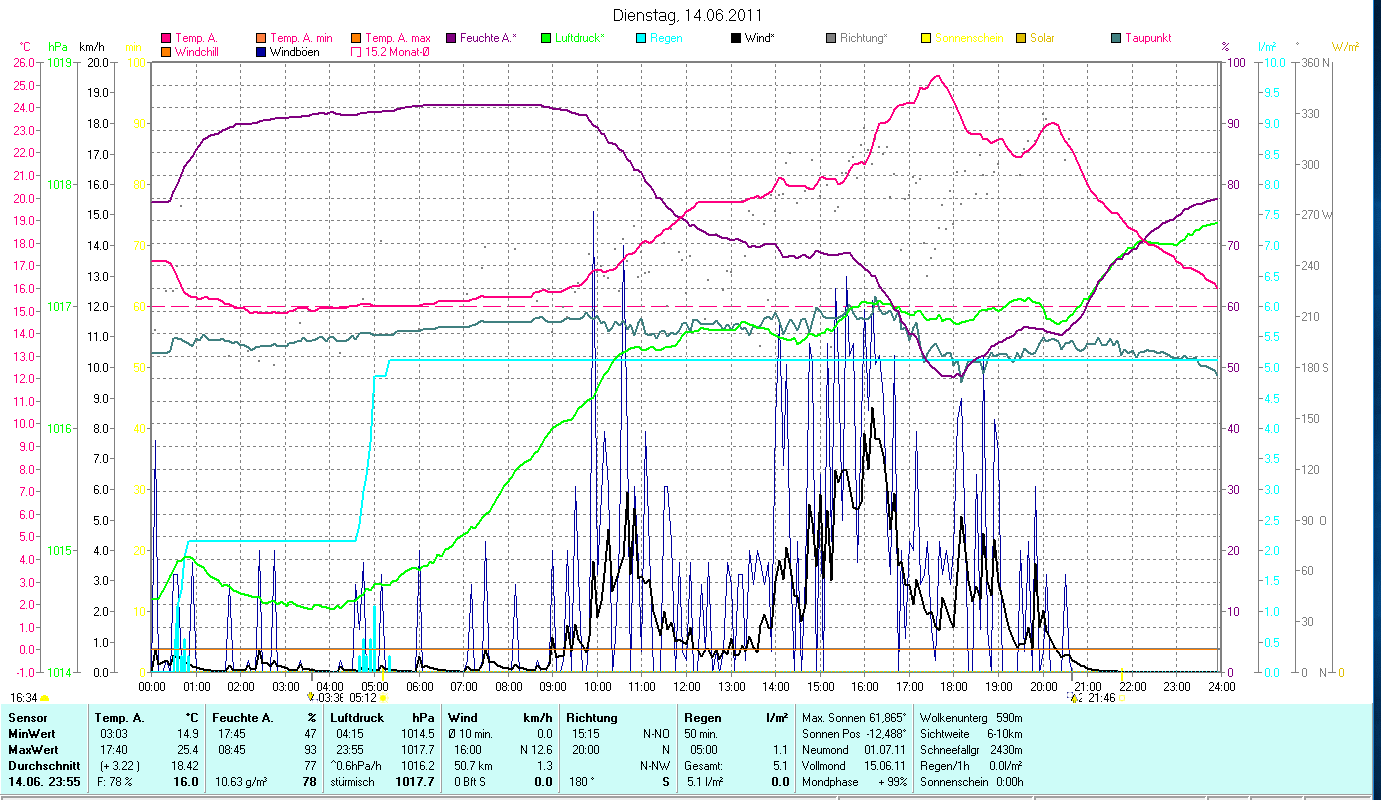Click the '06:00' time axis label

click(x=419, y=687)
